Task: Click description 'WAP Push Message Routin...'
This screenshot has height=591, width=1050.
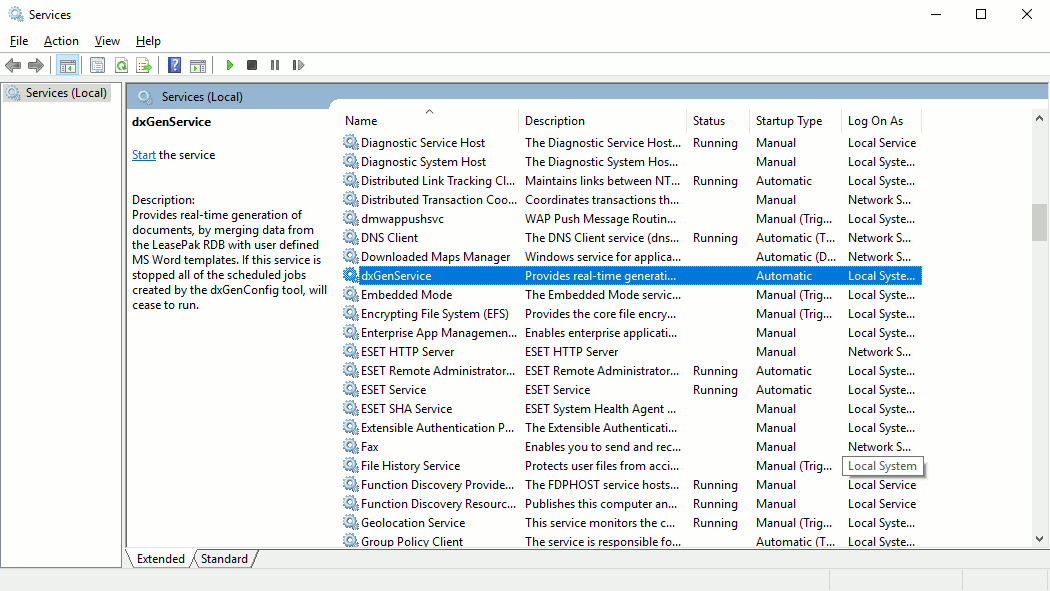Action: [x=600, y=218]
